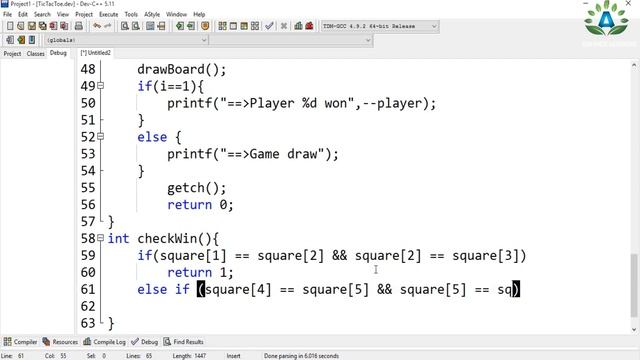Open the (globals) scope dropdown

pyautogui.click(x=127, y=40)
